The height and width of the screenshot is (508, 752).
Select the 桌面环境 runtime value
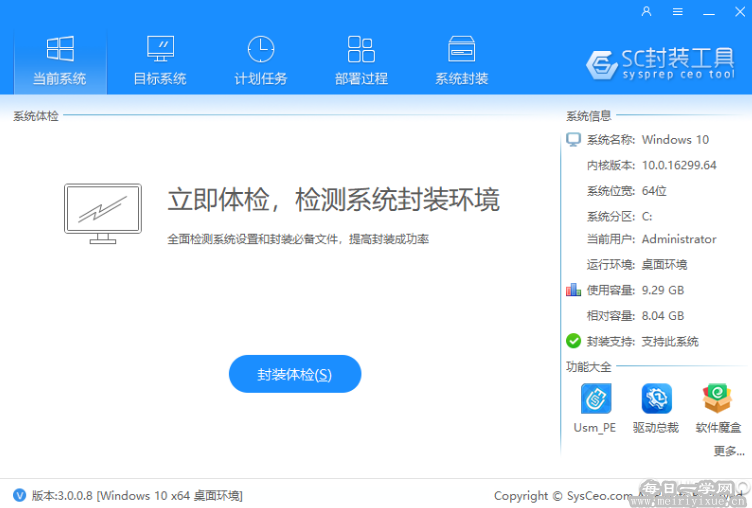pos(664,264)
